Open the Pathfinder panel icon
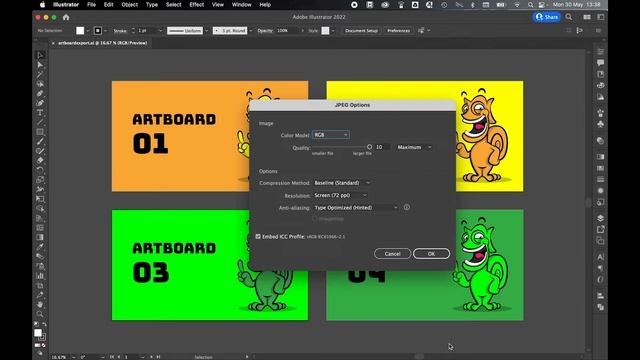The image size is (640, 360). [600, 307]
